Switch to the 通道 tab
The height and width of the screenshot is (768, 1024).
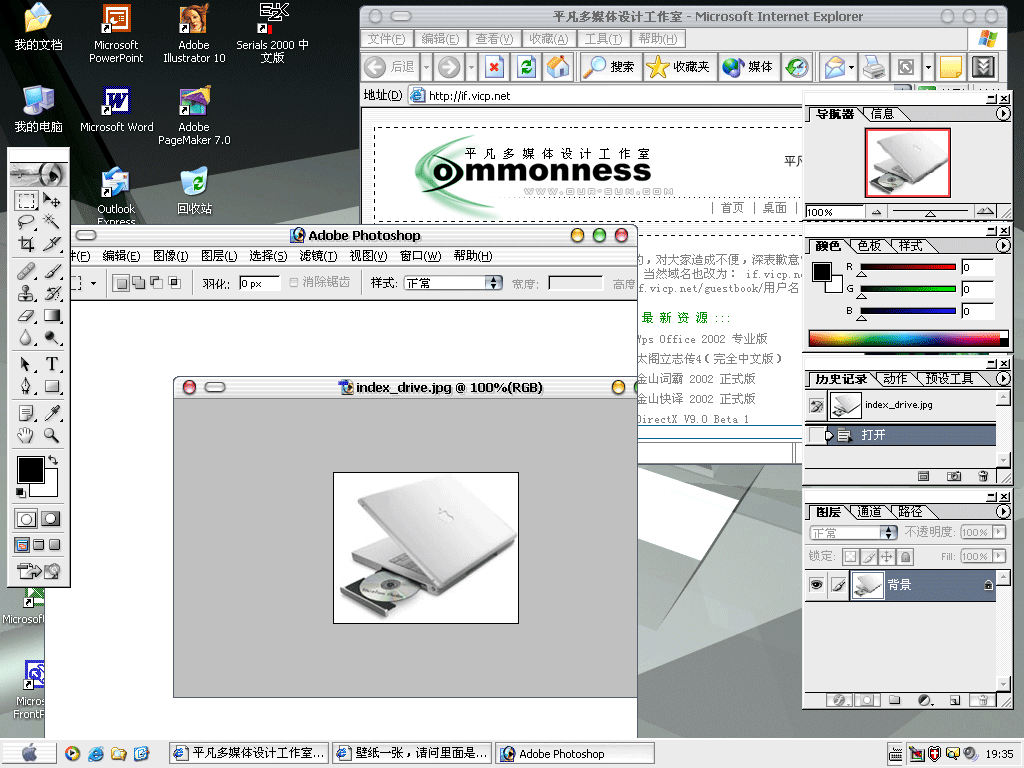click(869, 512)
